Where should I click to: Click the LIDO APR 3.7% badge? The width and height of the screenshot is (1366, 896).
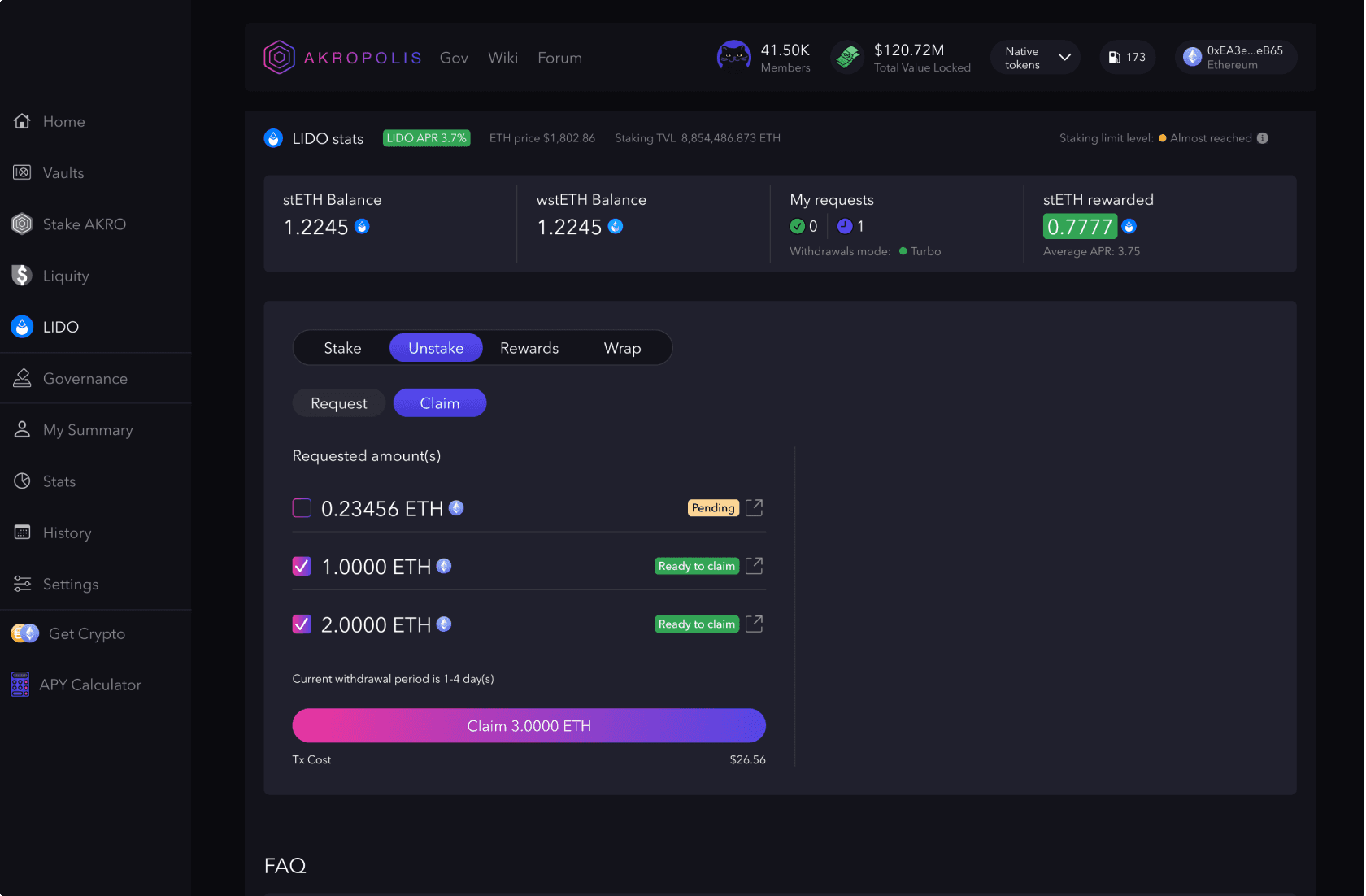(x=427, y=138)
